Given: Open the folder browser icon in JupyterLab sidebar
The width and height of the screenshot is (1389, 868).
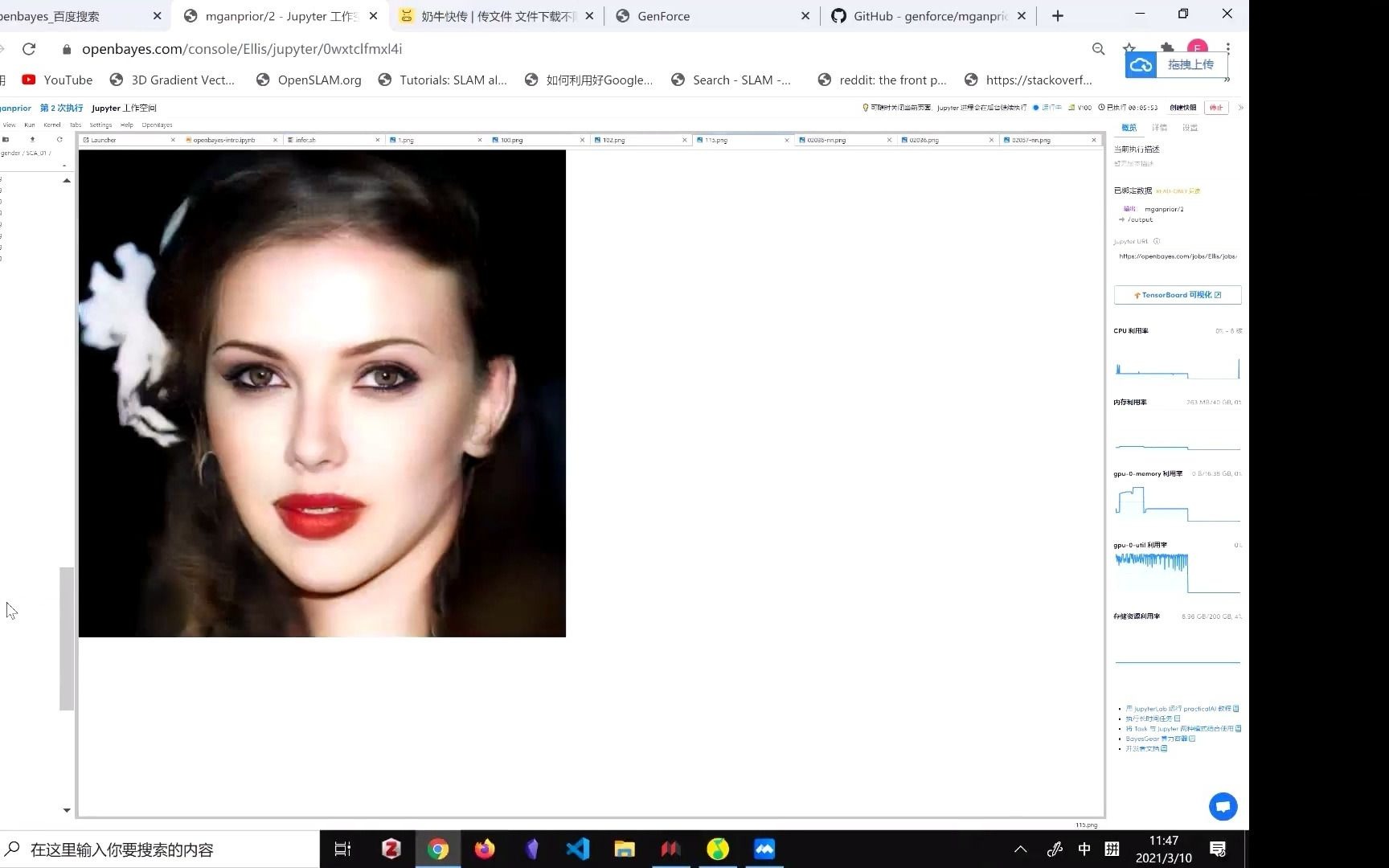Looking at the screenshot, I should pos(6,139).
